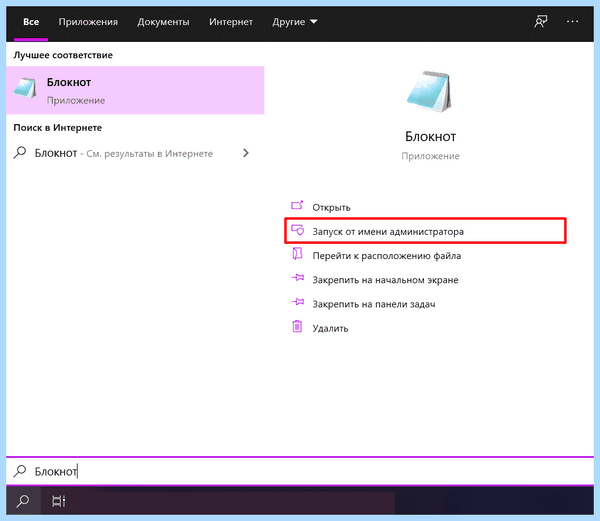
Task: Click Закрепить на начальном экране
Action: tap(385, 280)
